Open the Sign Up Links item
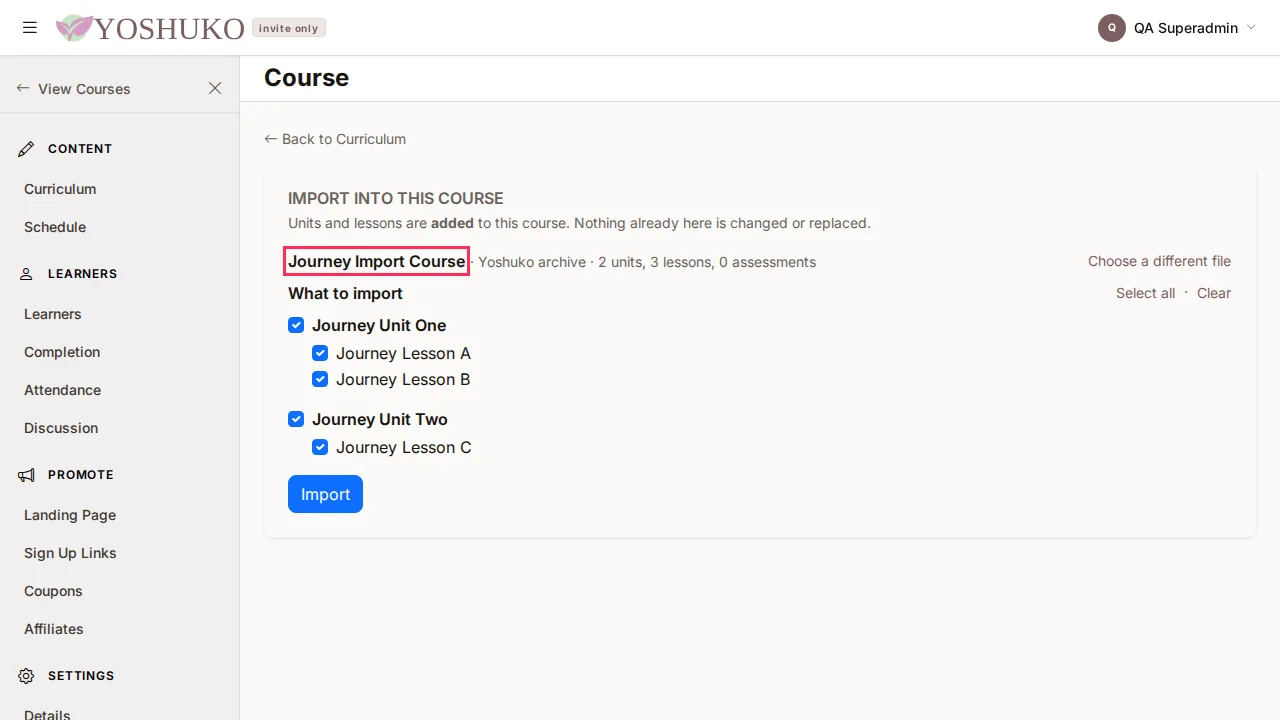 (70, 553)
